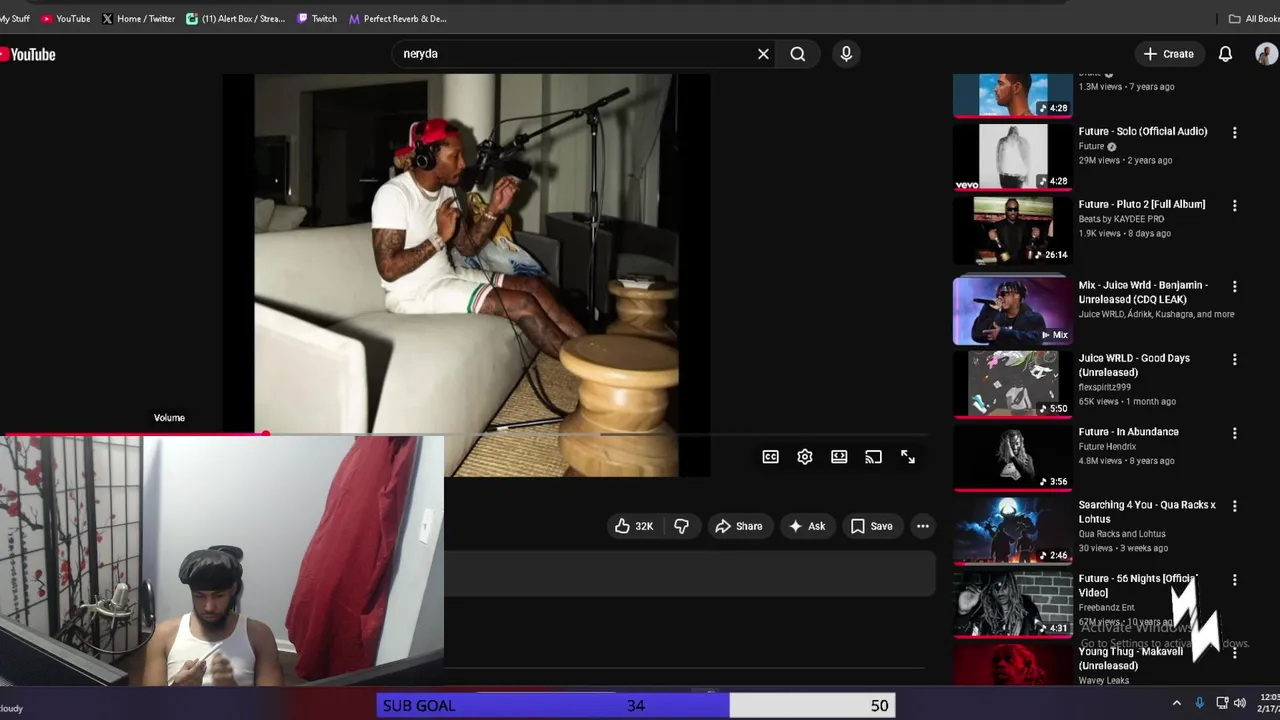Click the title Searching 4 You - Qua Racks x Lohtus
The height and width of the screenshot is (720, 1280).
tap(1147, 512)
